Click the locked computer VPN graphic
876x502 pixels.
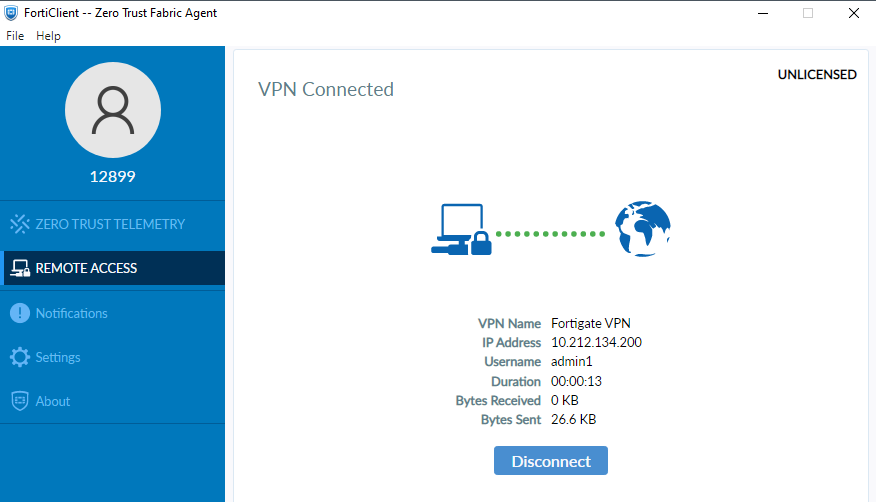(461, 230)
